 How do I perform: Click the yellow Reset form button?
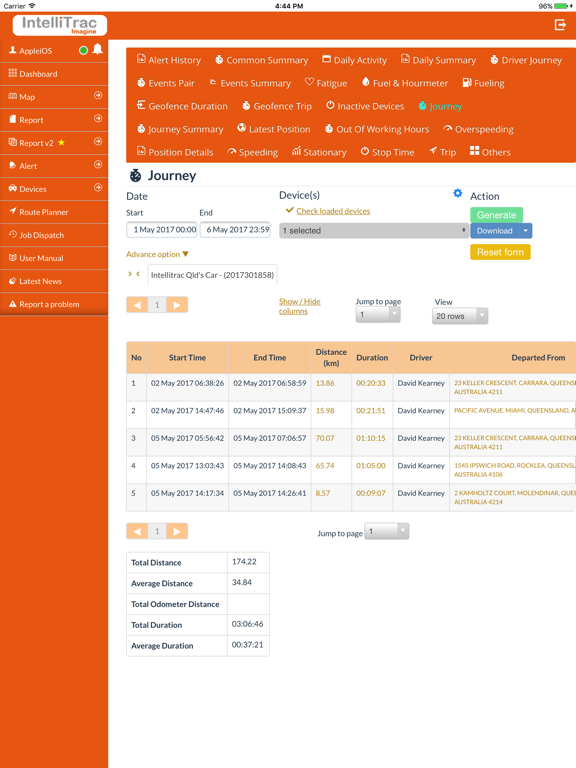point(500,252)
